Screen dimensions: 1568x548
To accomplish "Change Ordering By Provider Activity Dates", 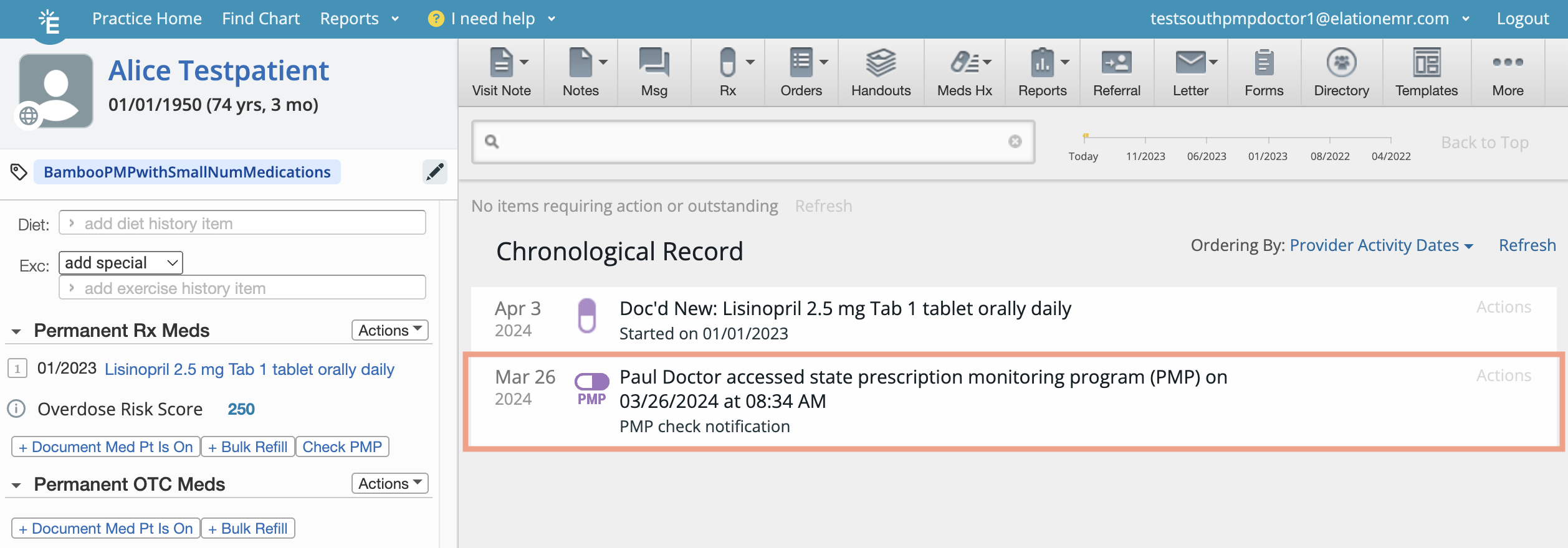I will coord(1381,245).
